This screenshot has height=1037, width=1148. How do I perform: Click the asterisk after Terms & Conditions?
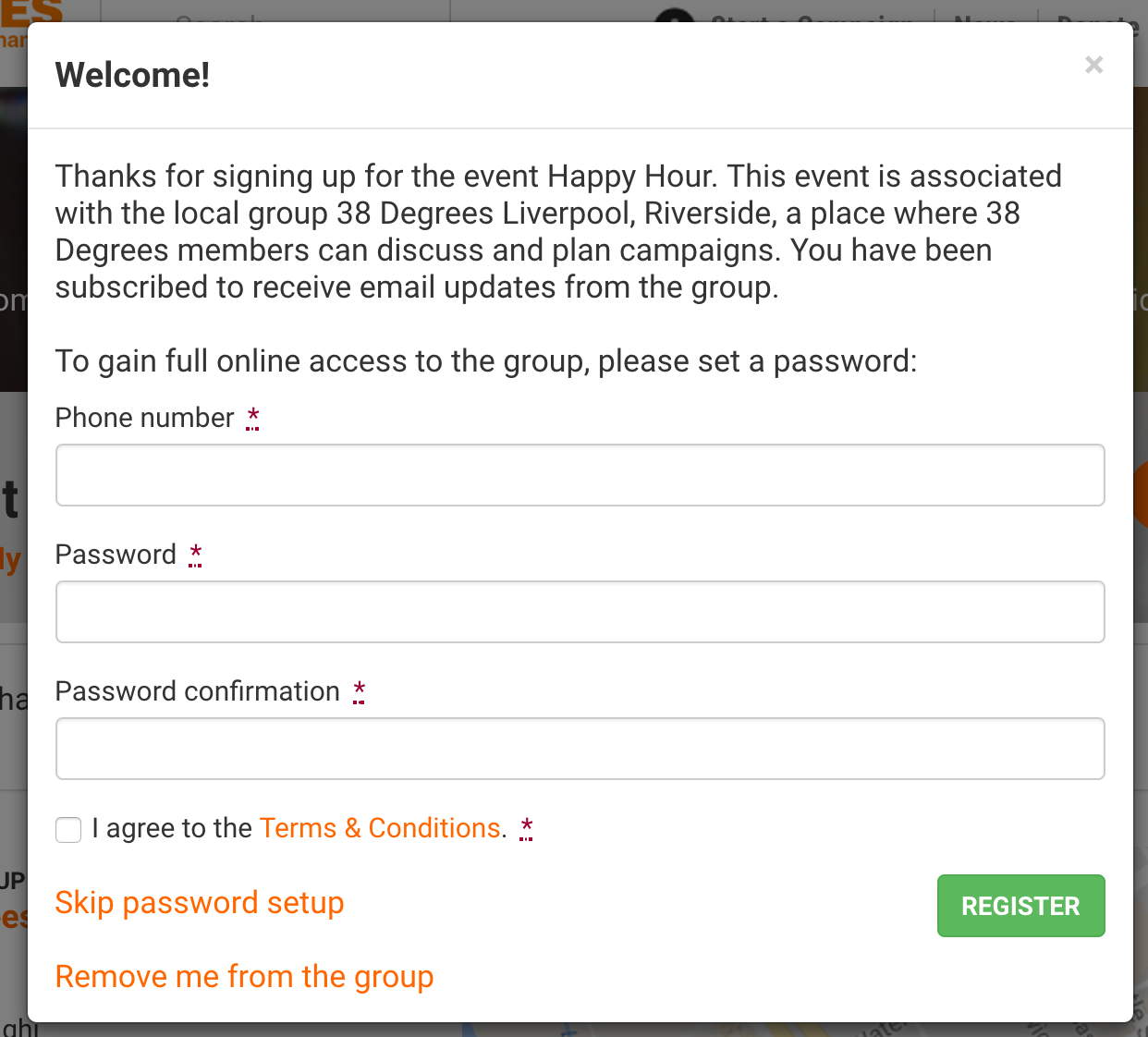[x=526, y=828]
